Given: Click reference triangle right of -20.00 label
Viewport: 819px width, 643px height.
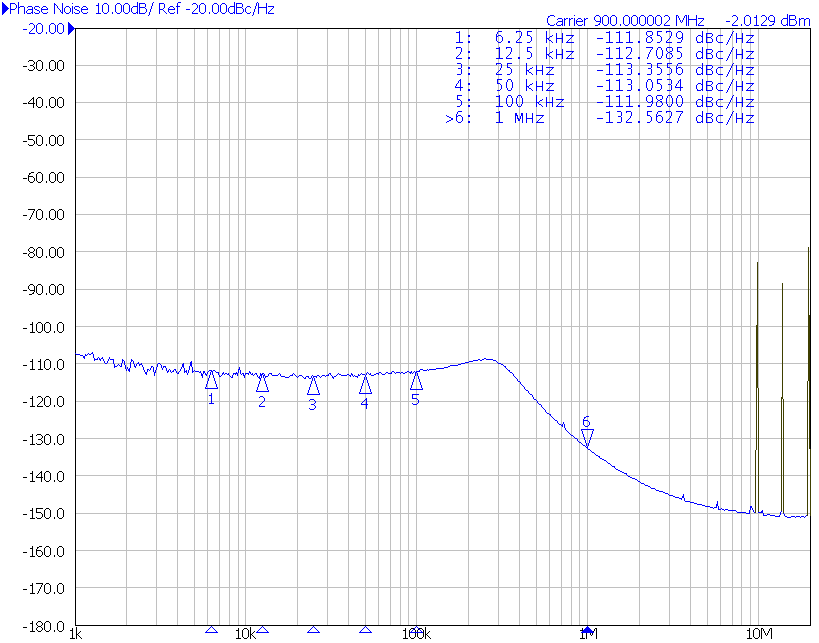Looking at the screenshot, I should tap(71, 28).
